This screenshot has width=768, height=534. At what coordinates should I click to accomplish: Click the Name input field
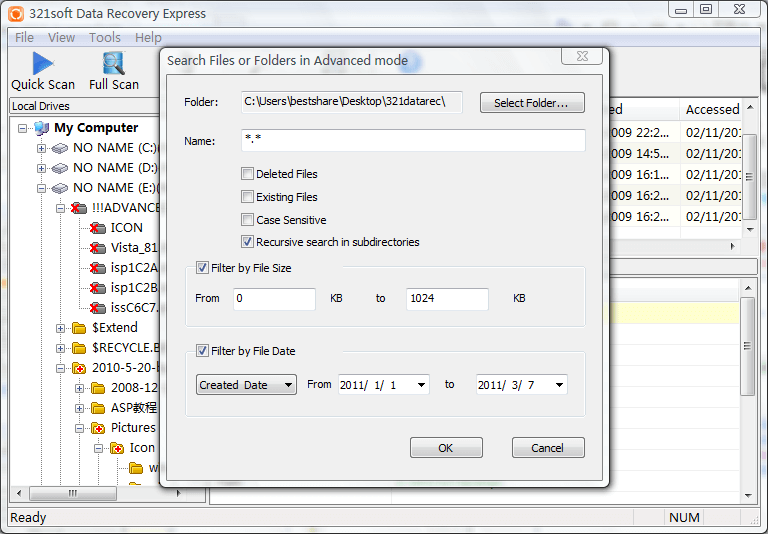pyautogui.click(x=413, y=141)
